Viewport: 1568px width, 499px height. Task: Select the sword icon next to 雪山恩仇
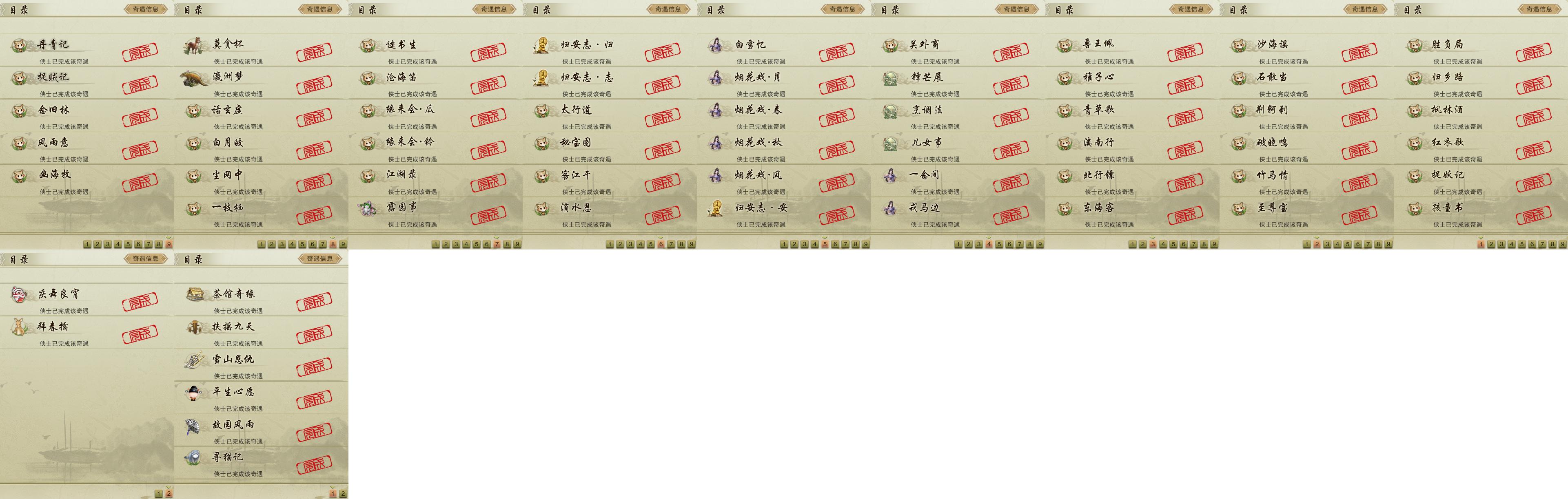194,360
